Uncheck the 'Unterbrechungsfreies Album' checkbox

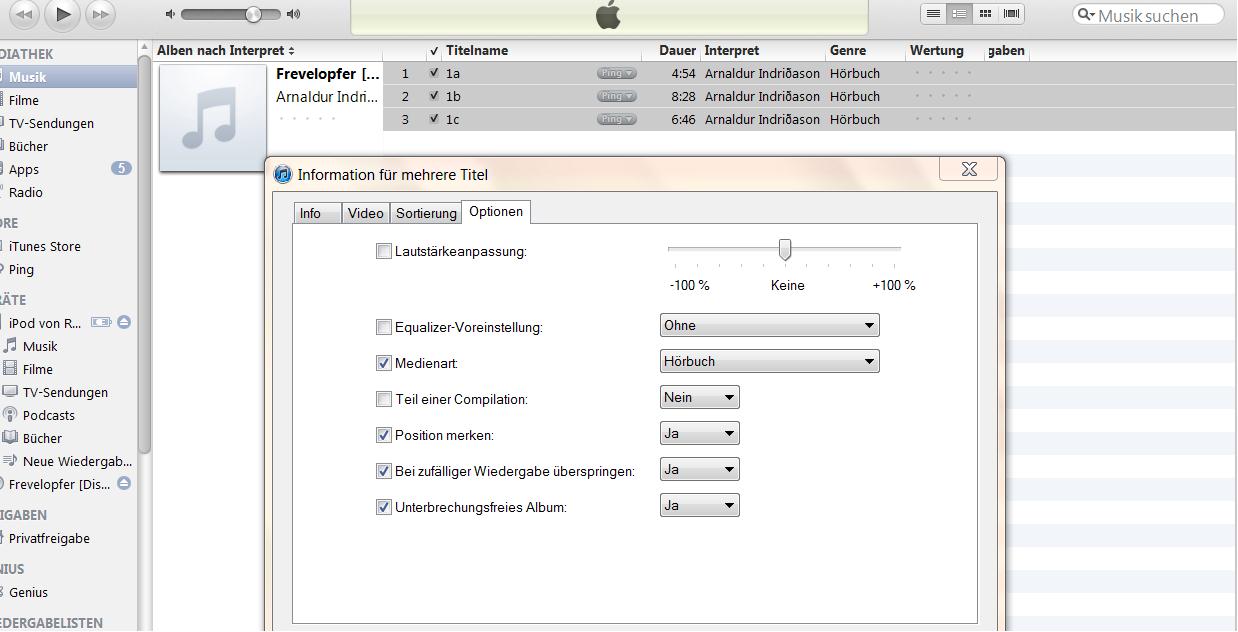point(384,507)
